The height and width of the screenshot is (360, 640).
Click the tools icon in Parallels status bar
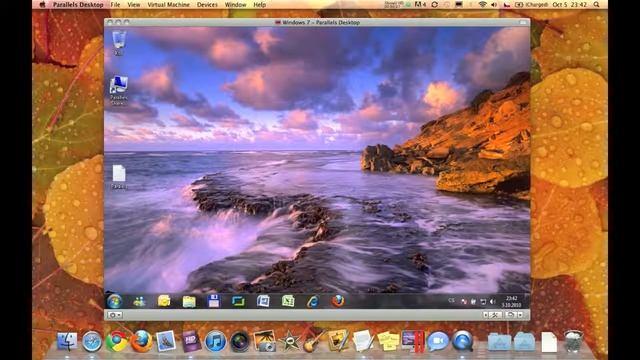496,315
